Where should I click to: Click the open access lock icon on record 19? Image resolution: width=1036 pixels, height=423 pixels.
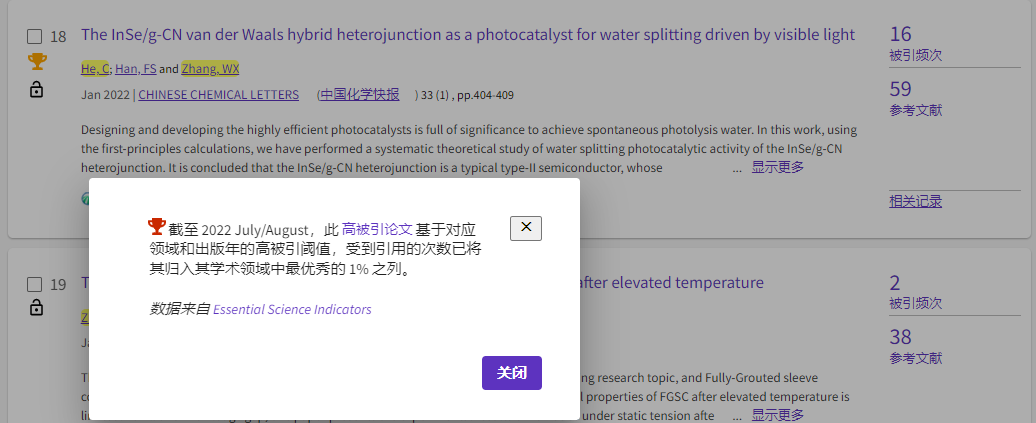[x=37, y=308]
